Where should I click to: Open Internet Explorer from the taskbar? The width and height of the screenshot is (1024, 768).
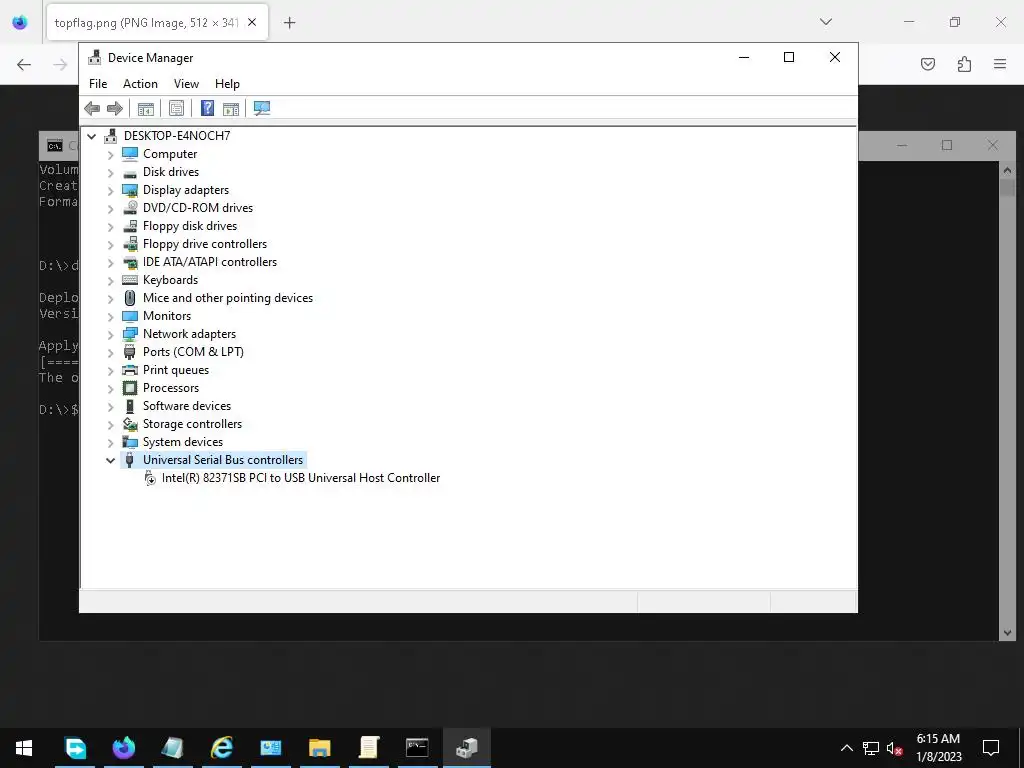(x=222, y=747)
